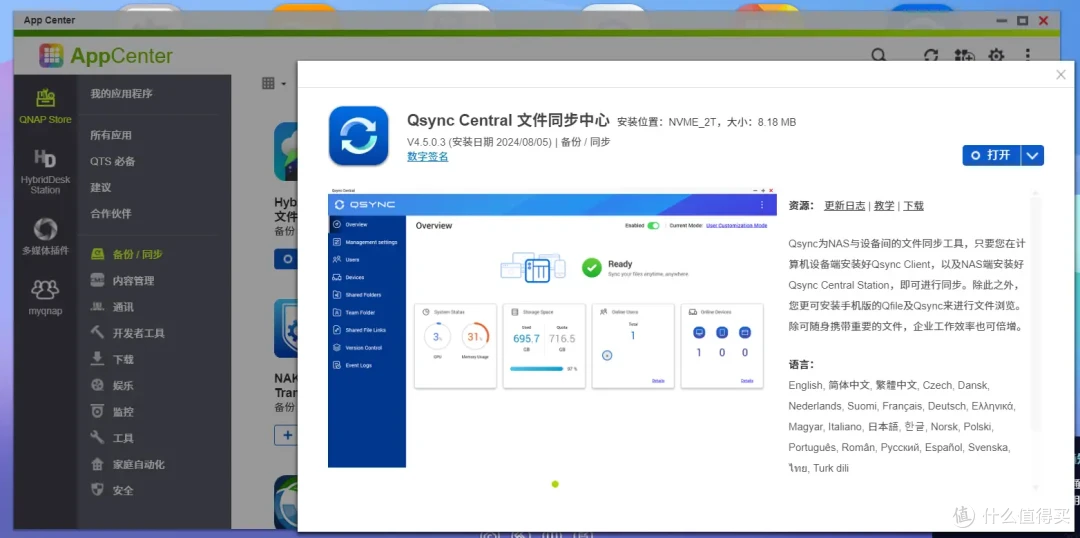Select 我的应用程序 category
This screenshot has height=538, width=1080.
coord(121,94)
